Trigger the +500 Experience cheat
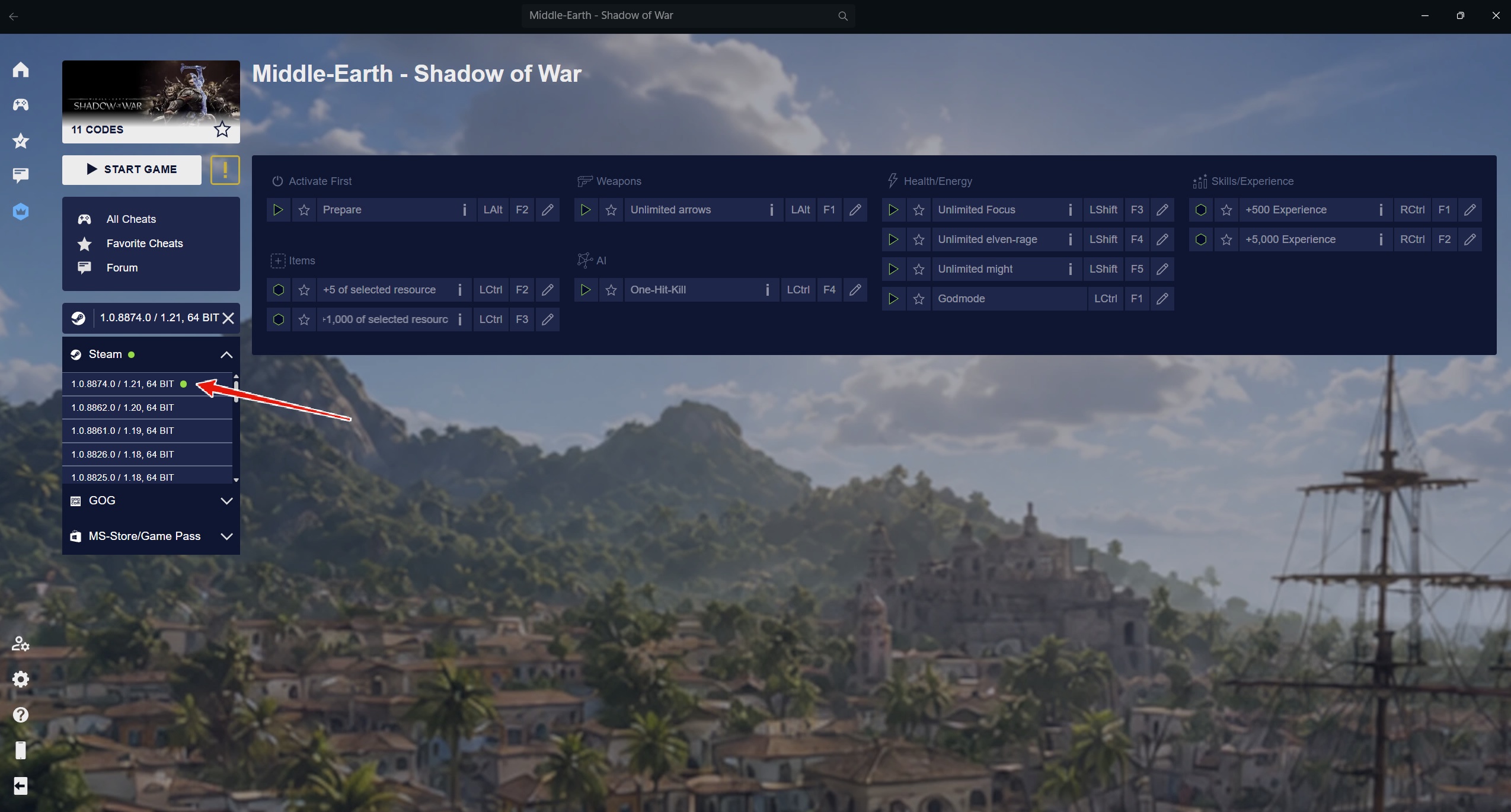The width and height of the screenshot is (1511, 812). pyautogui.click(x=1201, y=210)
